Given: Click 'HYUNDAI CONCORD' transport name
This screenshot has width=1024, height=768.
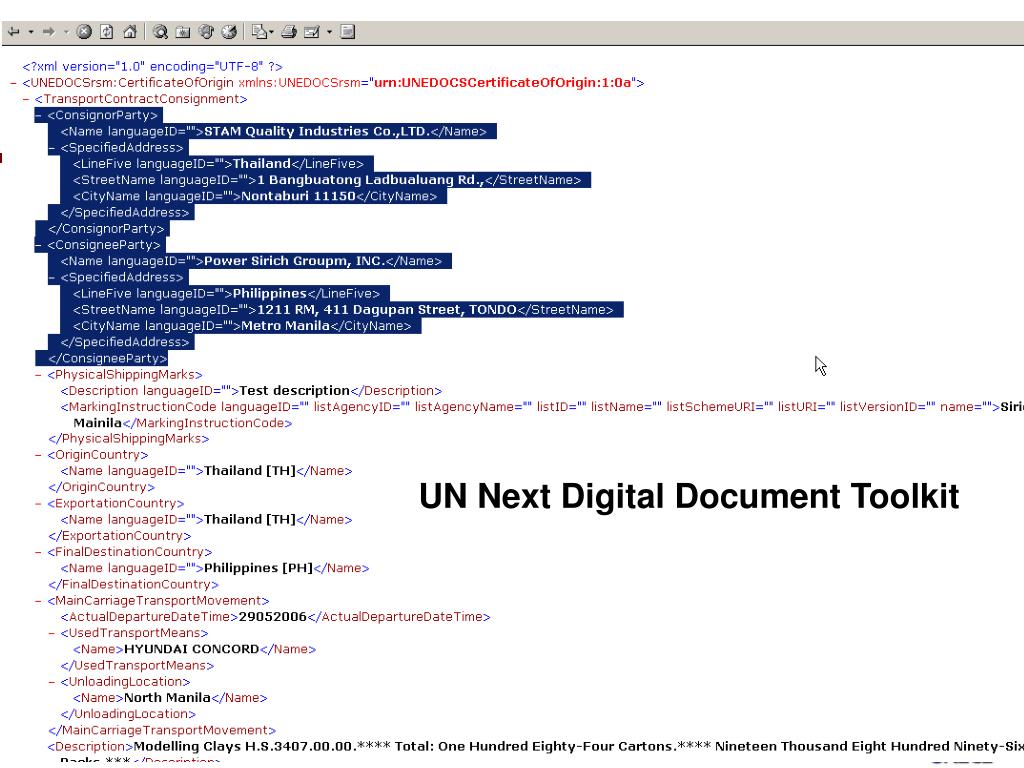Looking at the screenshot, I should click(x=192, y=649).
